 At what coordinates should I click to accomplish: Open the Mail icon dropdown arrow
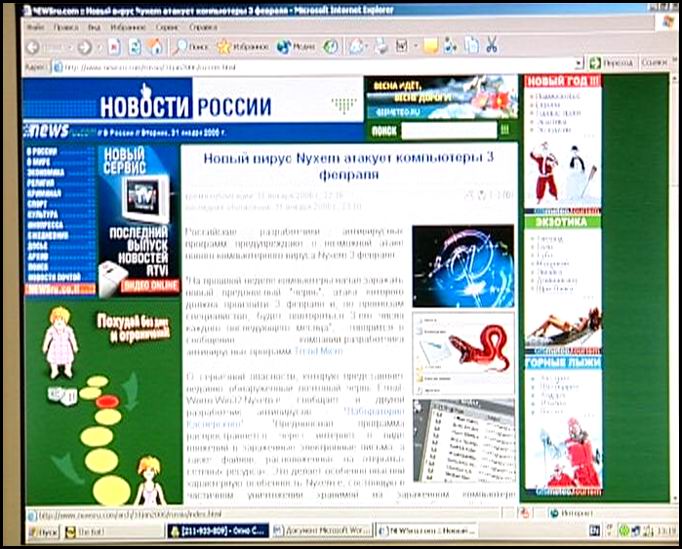pyautogui.click(x=367, y=46)
